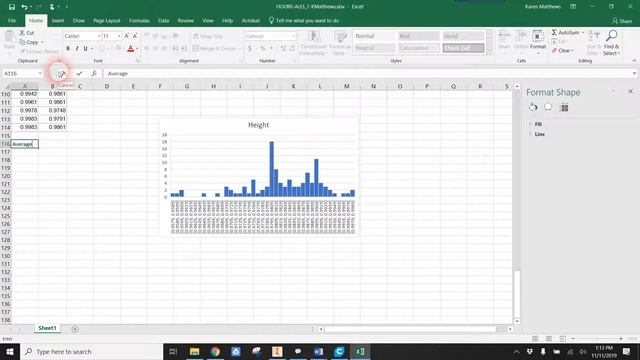Click the Undo arrow in Quick Access
Viewport: 640px width, 360px height.
24,7
